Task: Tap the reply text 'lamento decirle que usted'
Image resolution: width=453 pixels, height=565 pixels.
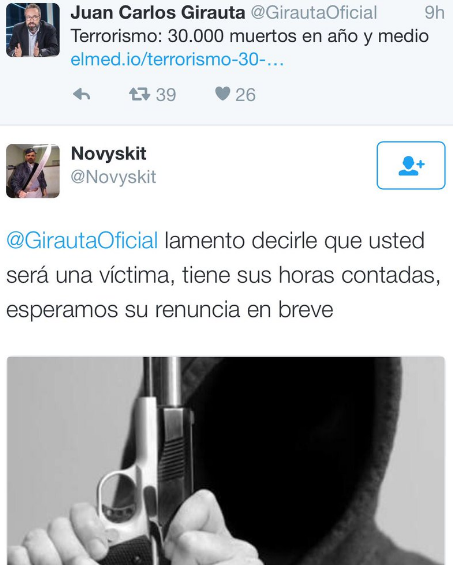Action: point(294,241)
